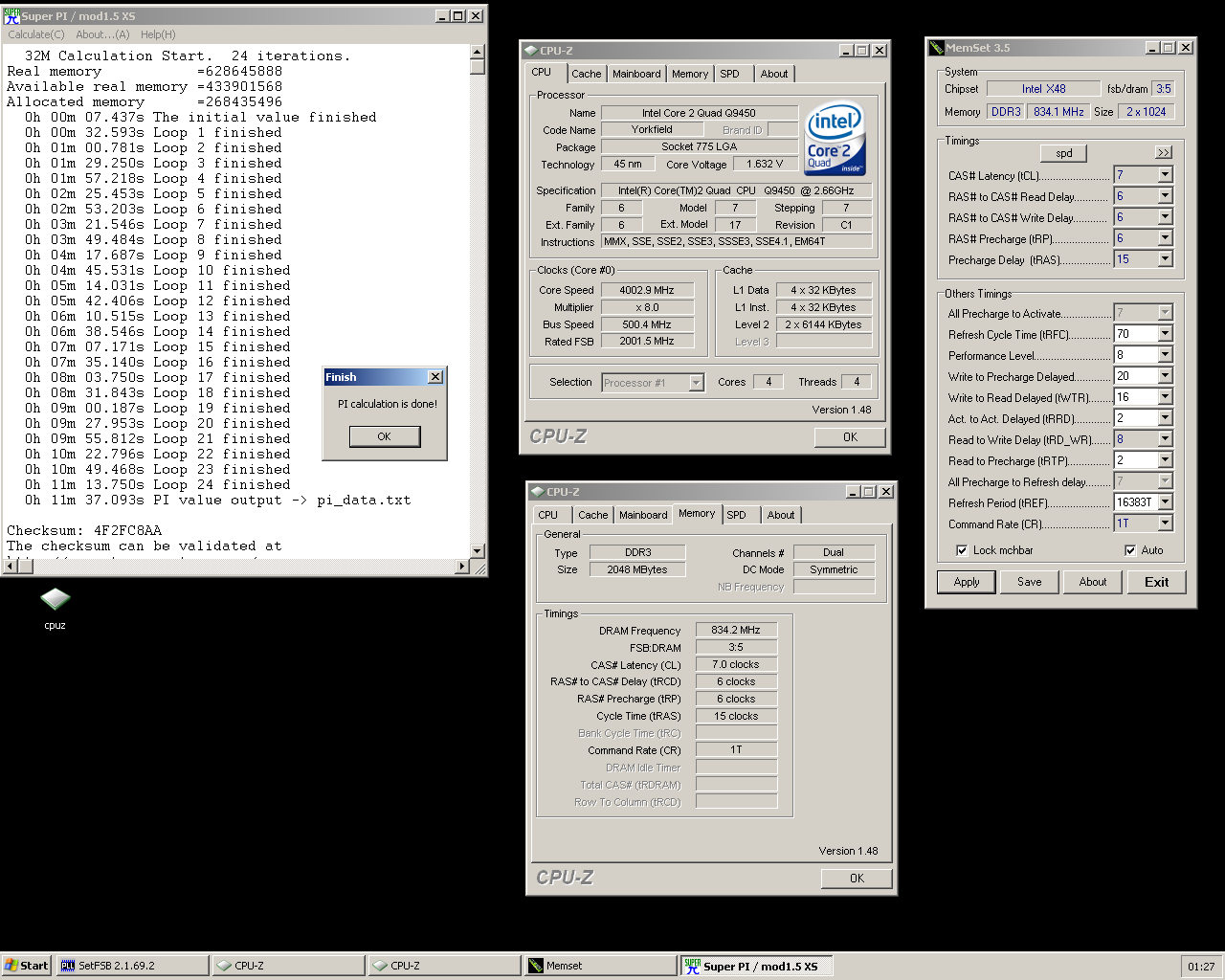Image resolution: width=1225 pixels, height=980 pixels.
Task: Open Precharge Delay (tRAS) dropdown
Action: tap(1165, 259)
